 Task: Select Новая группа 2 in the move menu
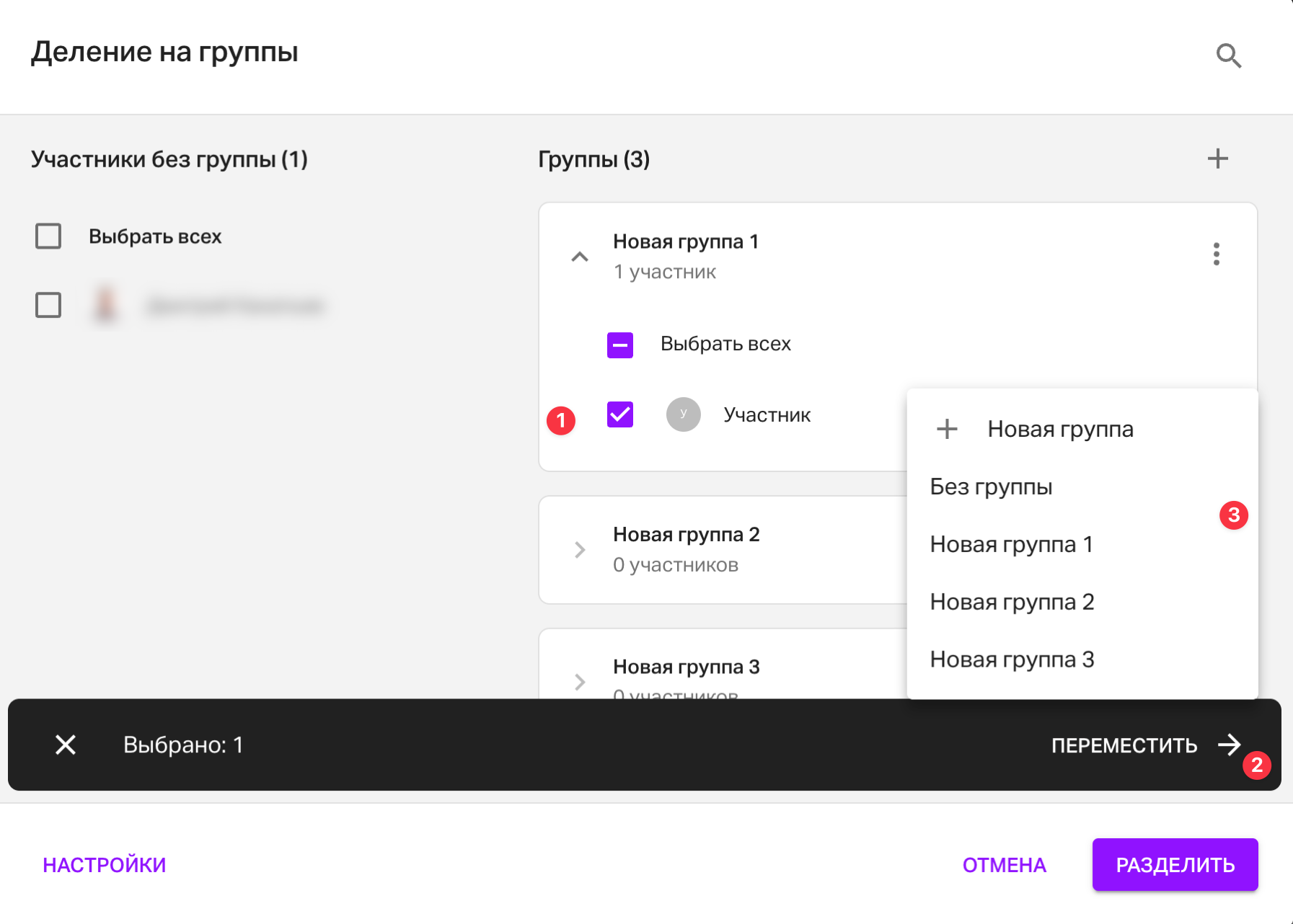1012,602
